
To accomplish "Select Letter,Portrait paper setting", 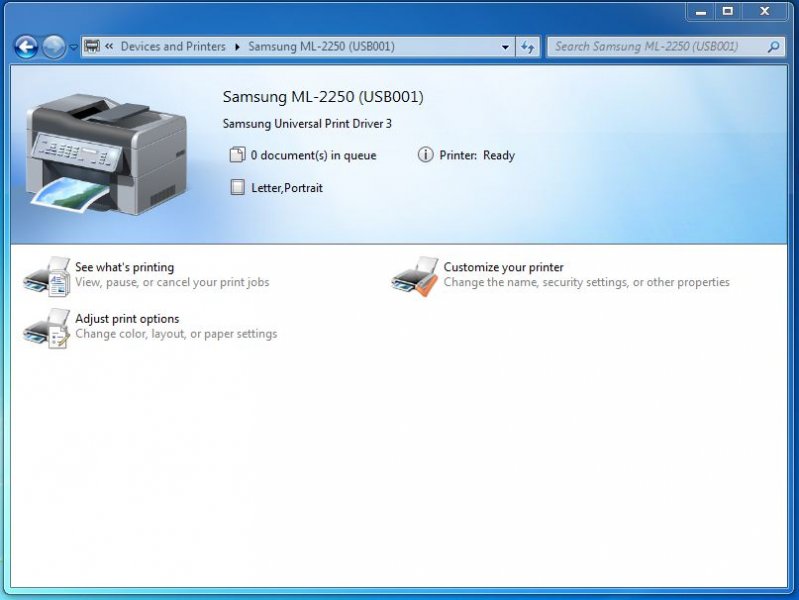I will (x=287, y=188).
